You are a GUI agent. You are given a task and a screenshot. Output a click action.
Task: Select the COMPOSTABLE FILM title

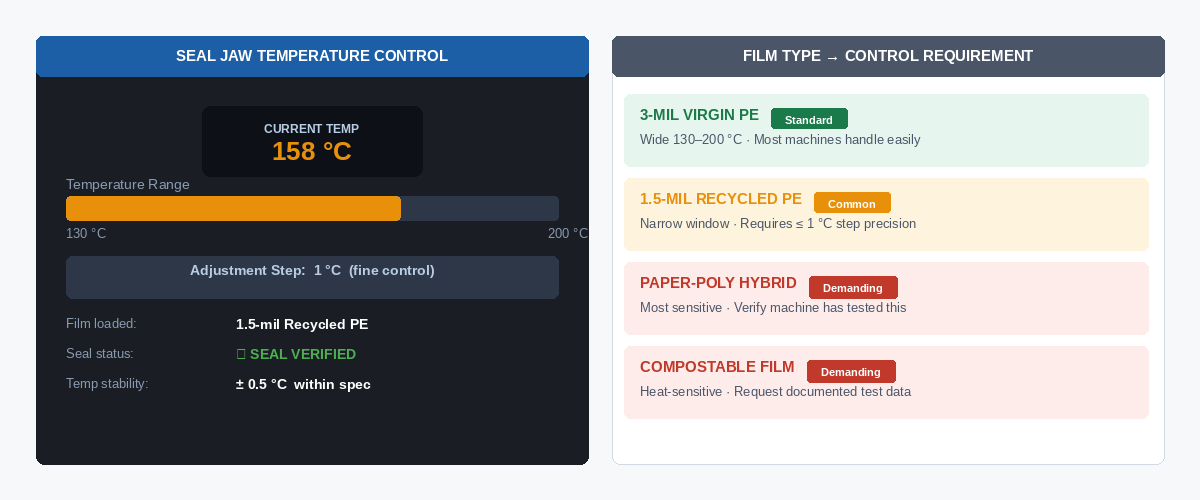[717, 367]
